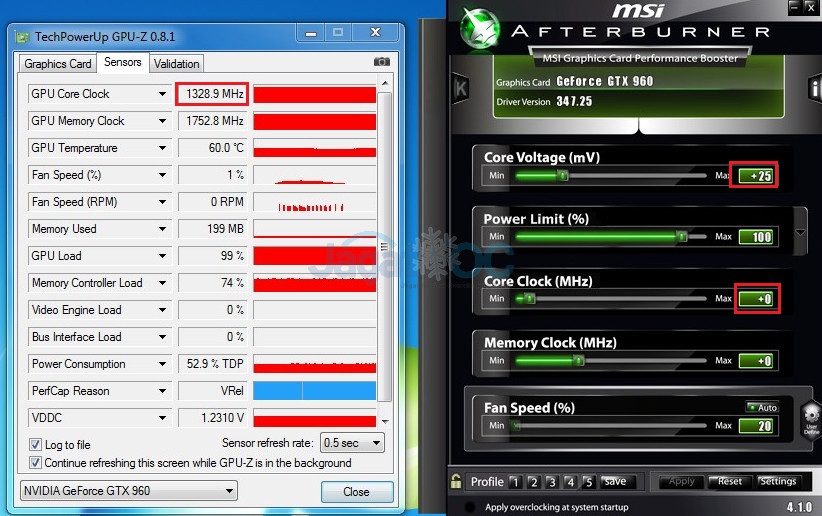
Task: Open Memory Used sensor dropdown
Action: coord(163,229)
